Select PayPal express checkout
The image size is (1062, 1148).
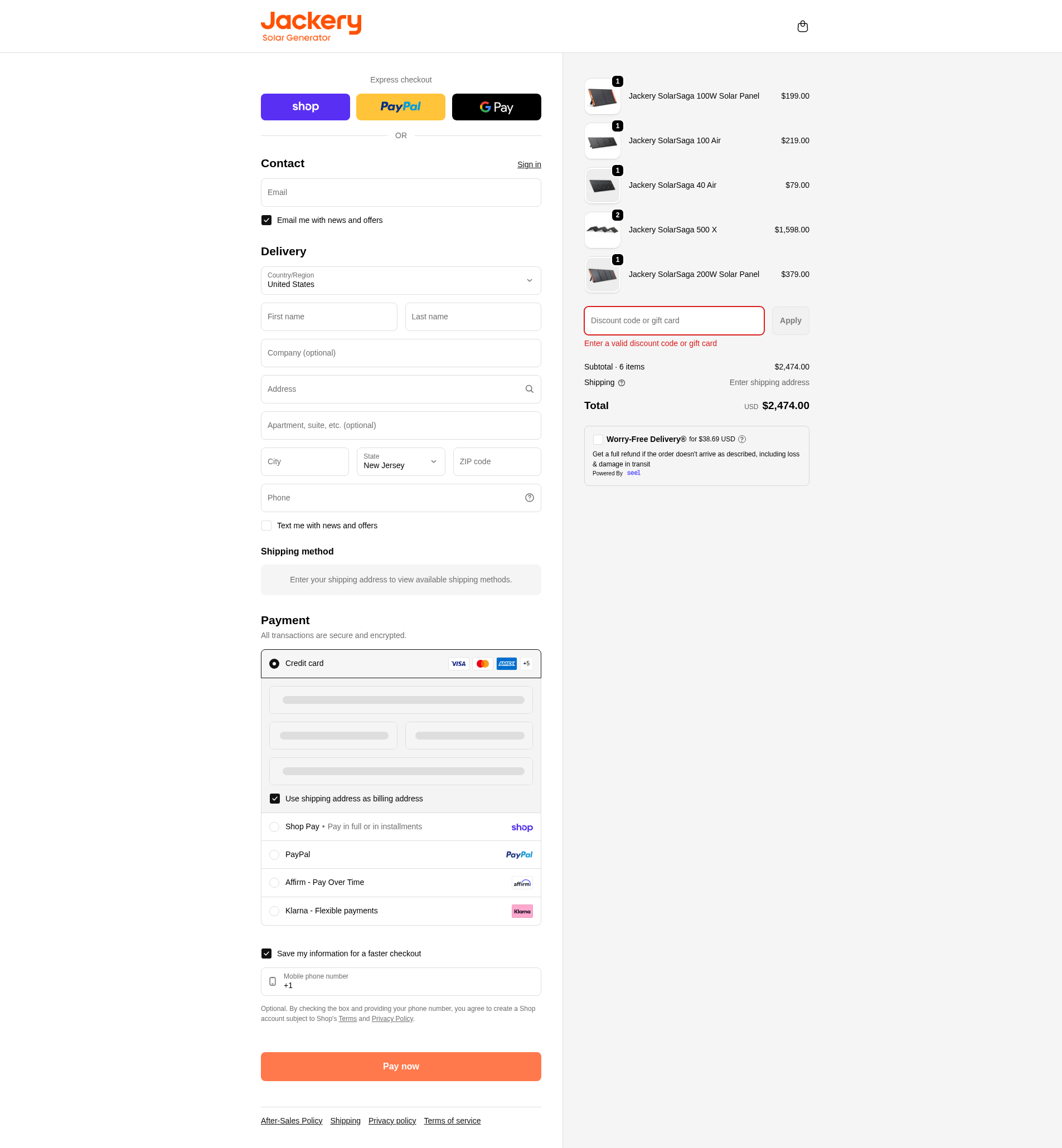400,107
